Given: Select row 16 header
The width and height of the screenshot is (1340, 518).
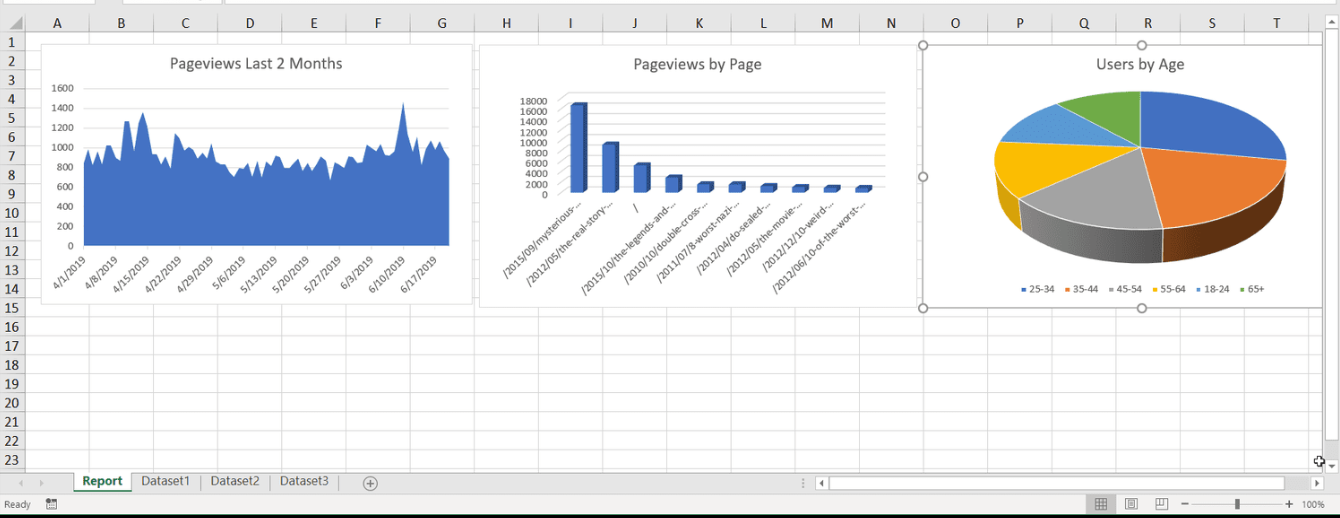Looking at the screenshot, I should pyautogui.click(x=12, y=327).
